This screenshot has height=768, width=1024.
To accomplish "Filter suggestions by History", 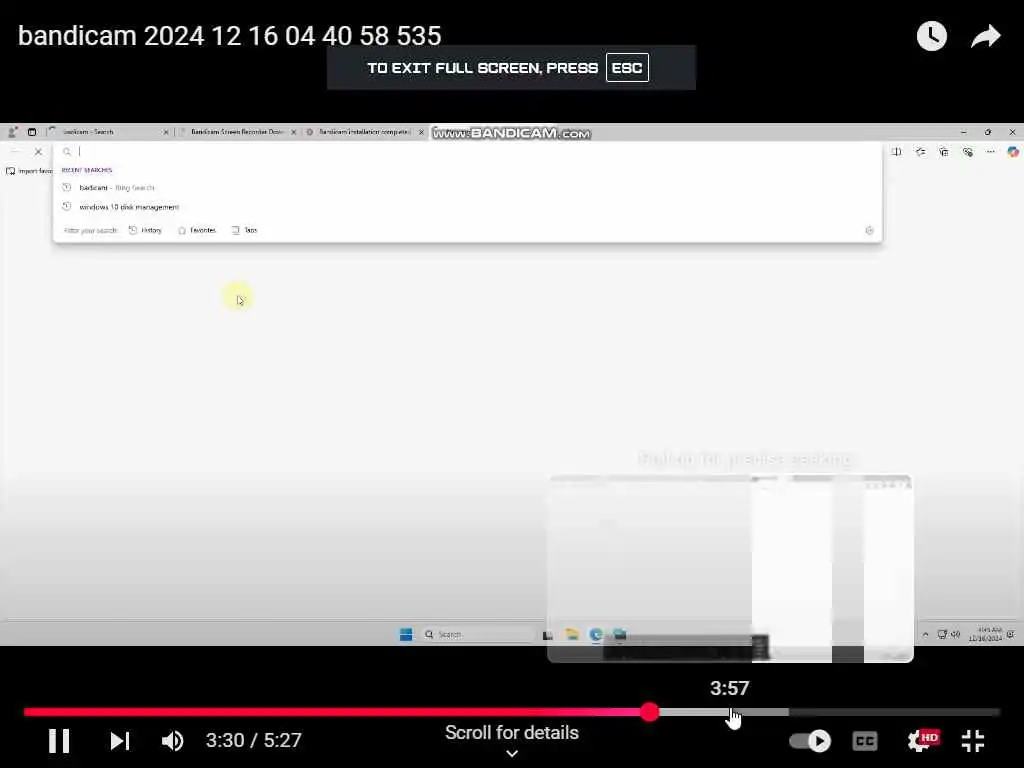I will click(146, 231).
